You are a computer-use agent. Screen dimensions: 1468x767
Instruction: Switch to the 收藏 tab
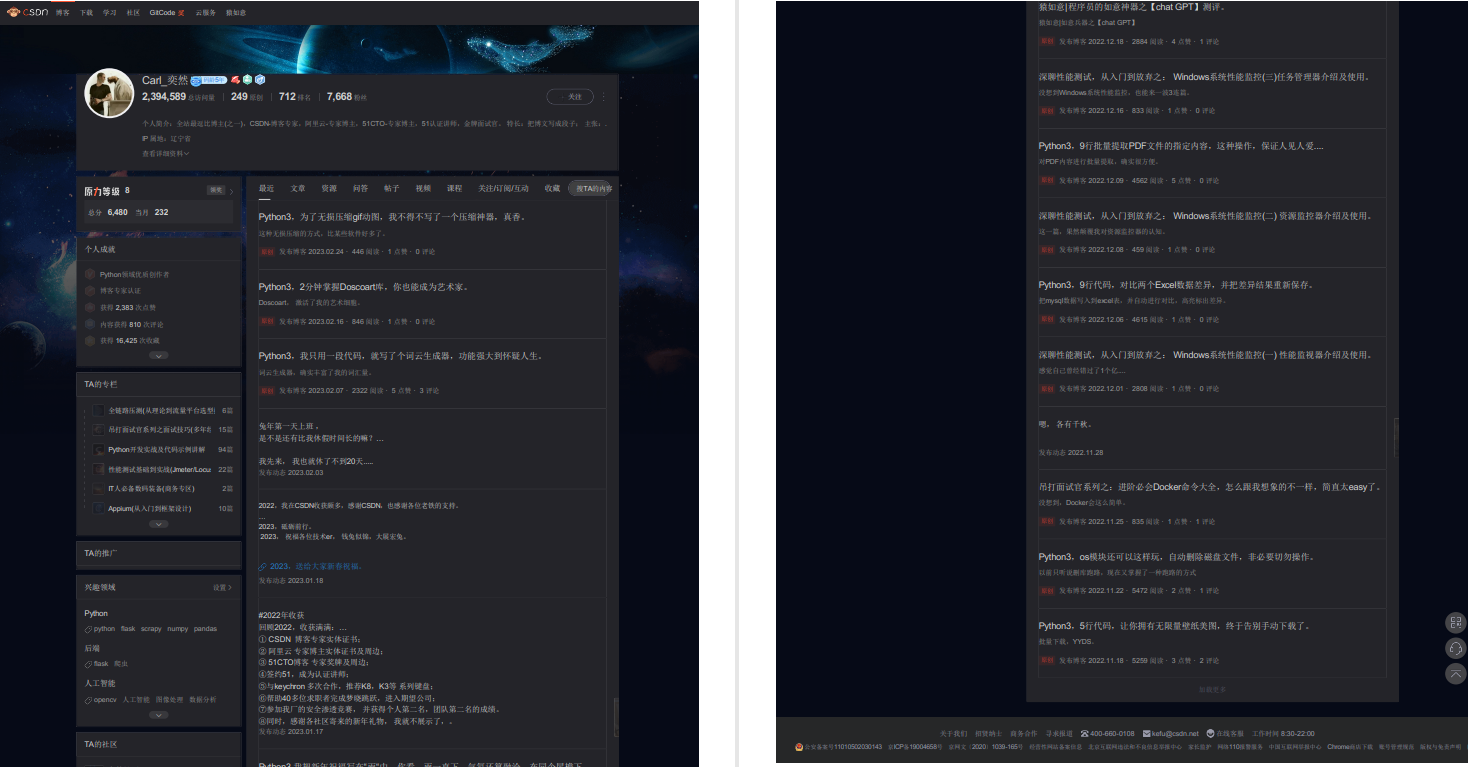[552, 188]
